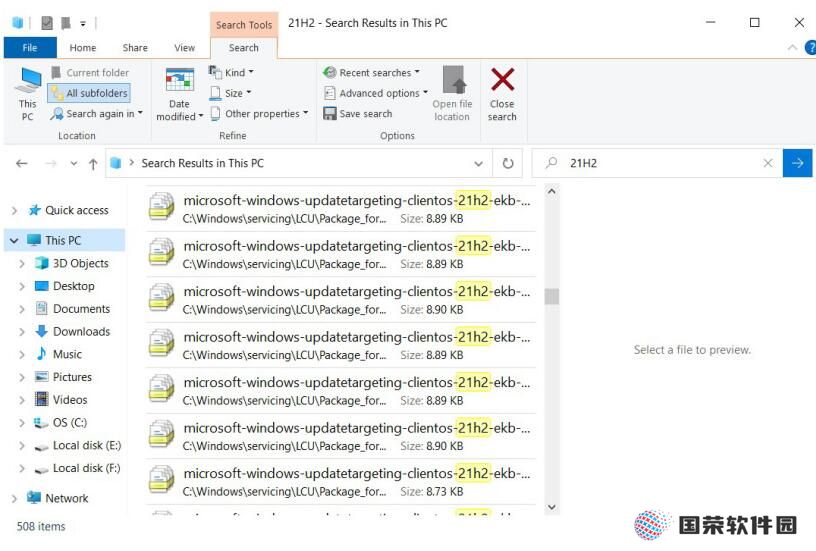Expand 3D Objects tree node

click(x=22, y=264)
